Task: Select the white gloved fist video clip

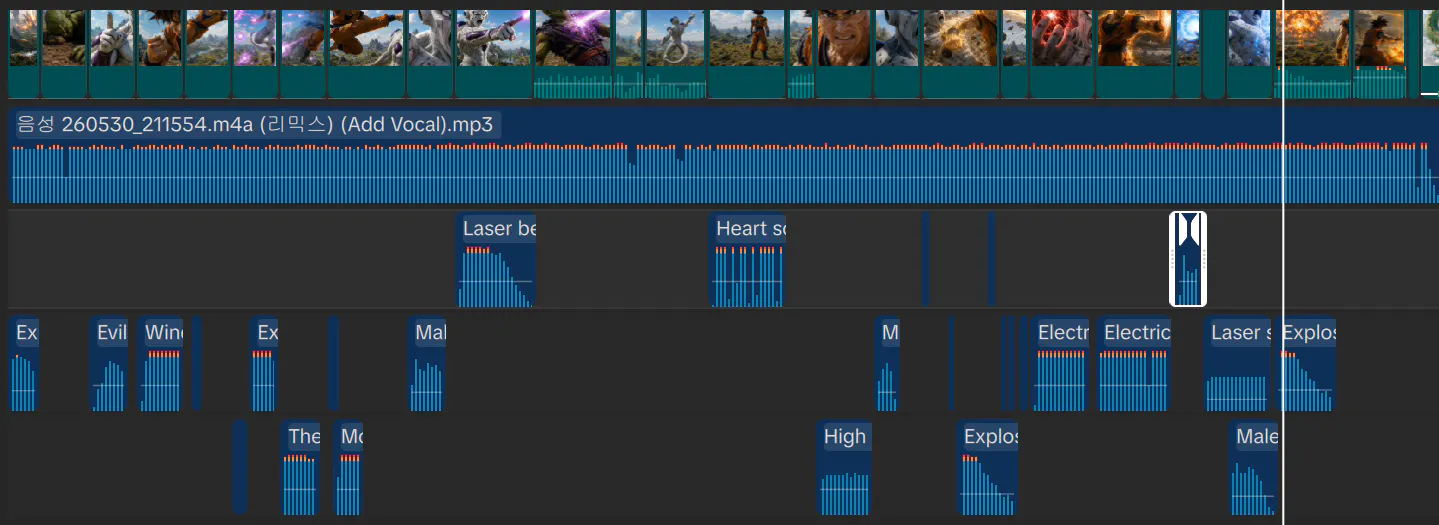Action: click(112, 53)
